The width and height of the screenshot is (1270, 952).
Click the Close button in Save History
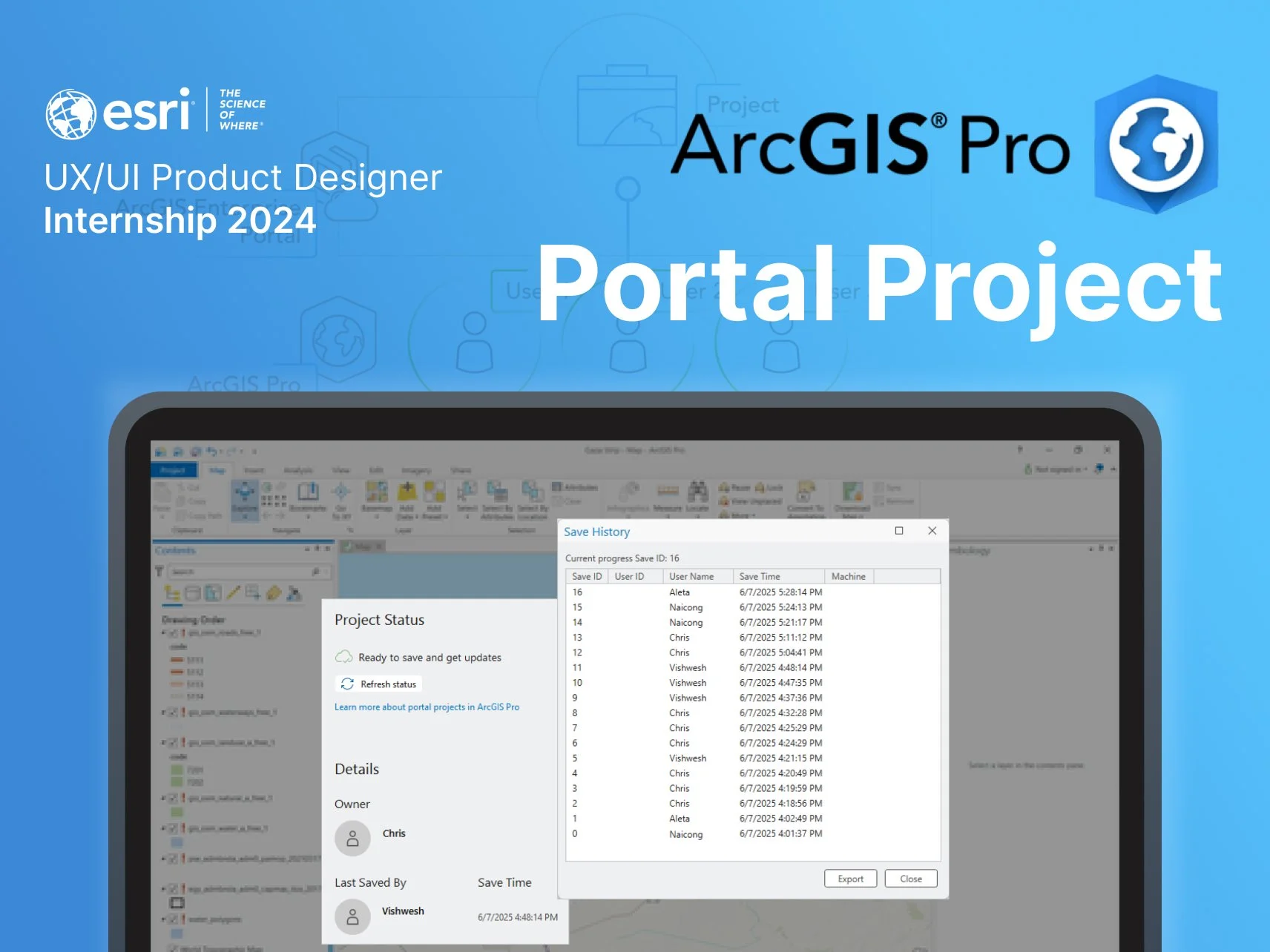click(910, 879)
